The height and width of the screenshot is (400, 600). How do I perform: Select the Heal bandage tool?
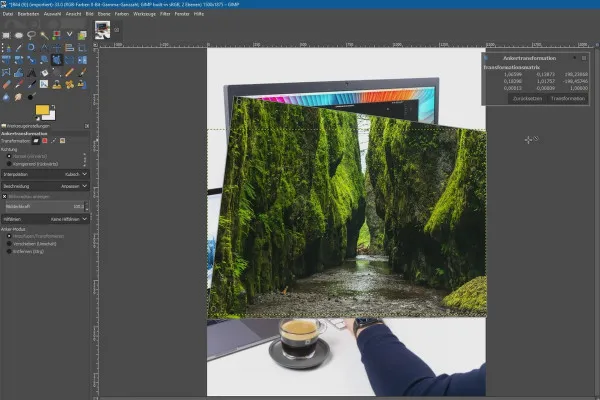click(69, 84)
